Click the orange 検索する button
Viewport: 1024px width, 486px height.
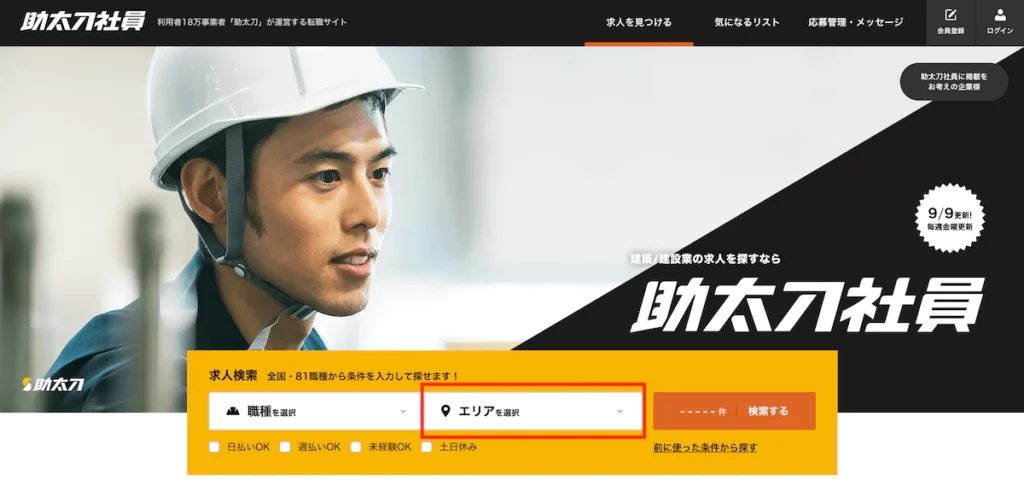734,411
